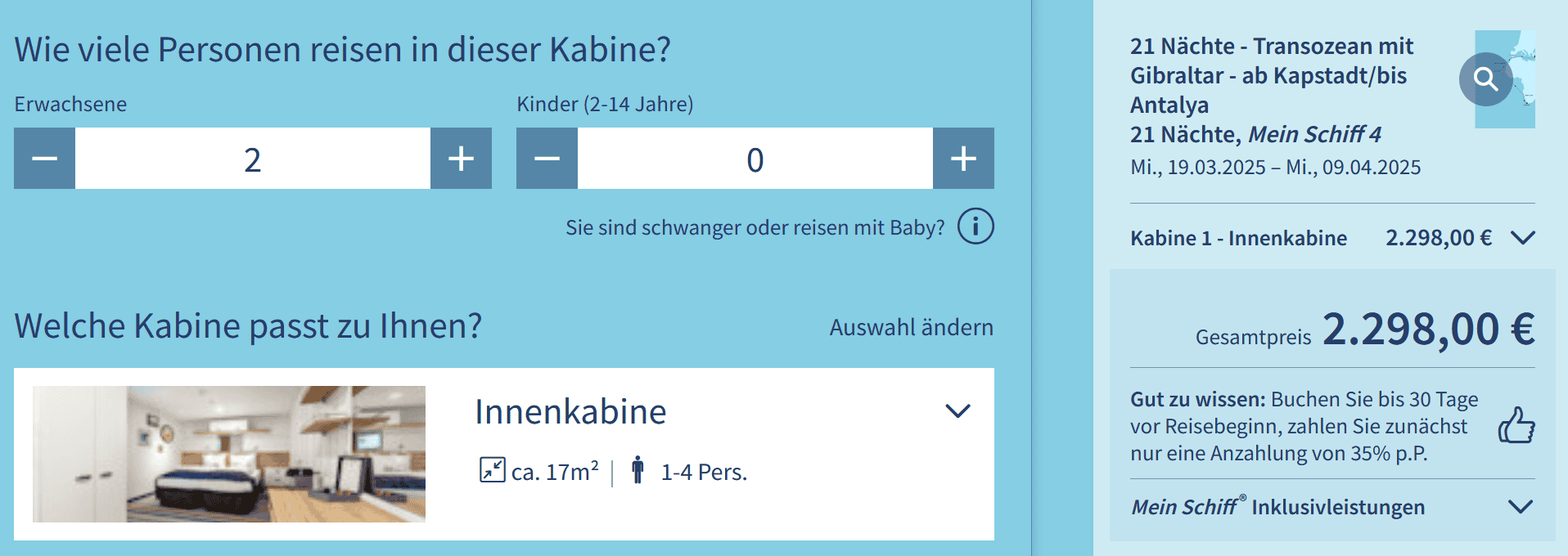Click the cabin size area icon
The height and width of the screenshot is (556, 1568).
[x=492, y=470]
